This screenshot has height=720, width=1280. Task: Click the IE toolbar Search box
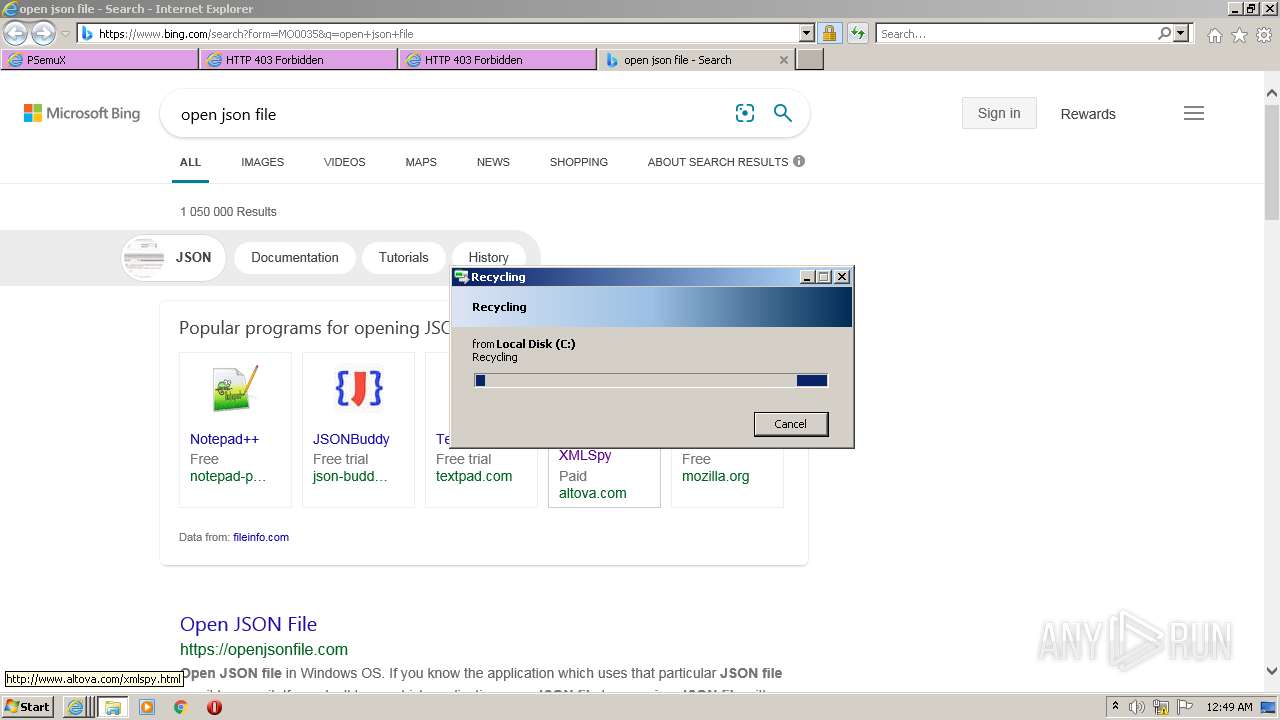1016,33
